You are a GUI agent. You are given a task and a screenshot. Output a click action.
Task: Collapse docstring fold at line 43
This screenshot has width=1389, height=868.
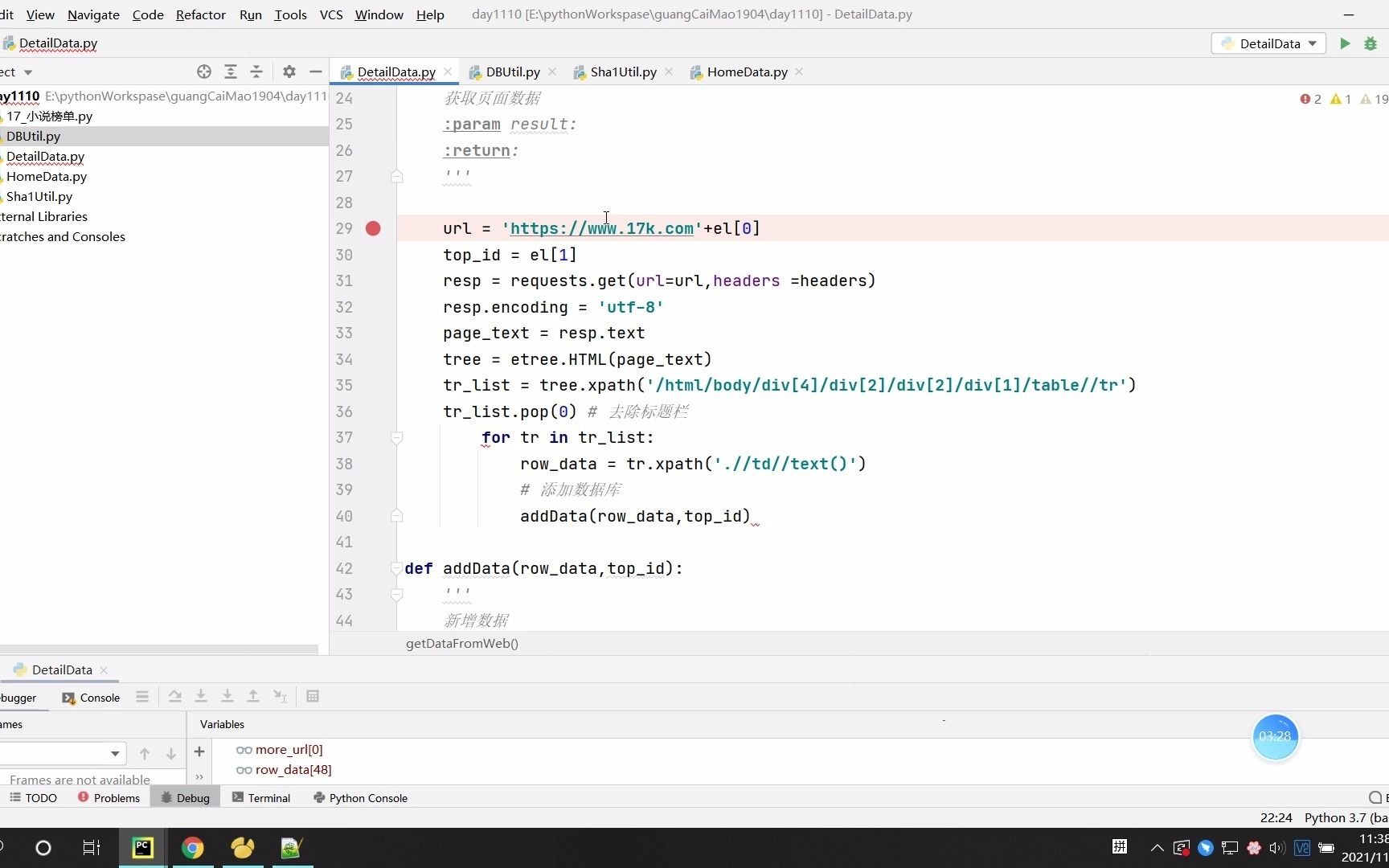[x=396, y=594]
